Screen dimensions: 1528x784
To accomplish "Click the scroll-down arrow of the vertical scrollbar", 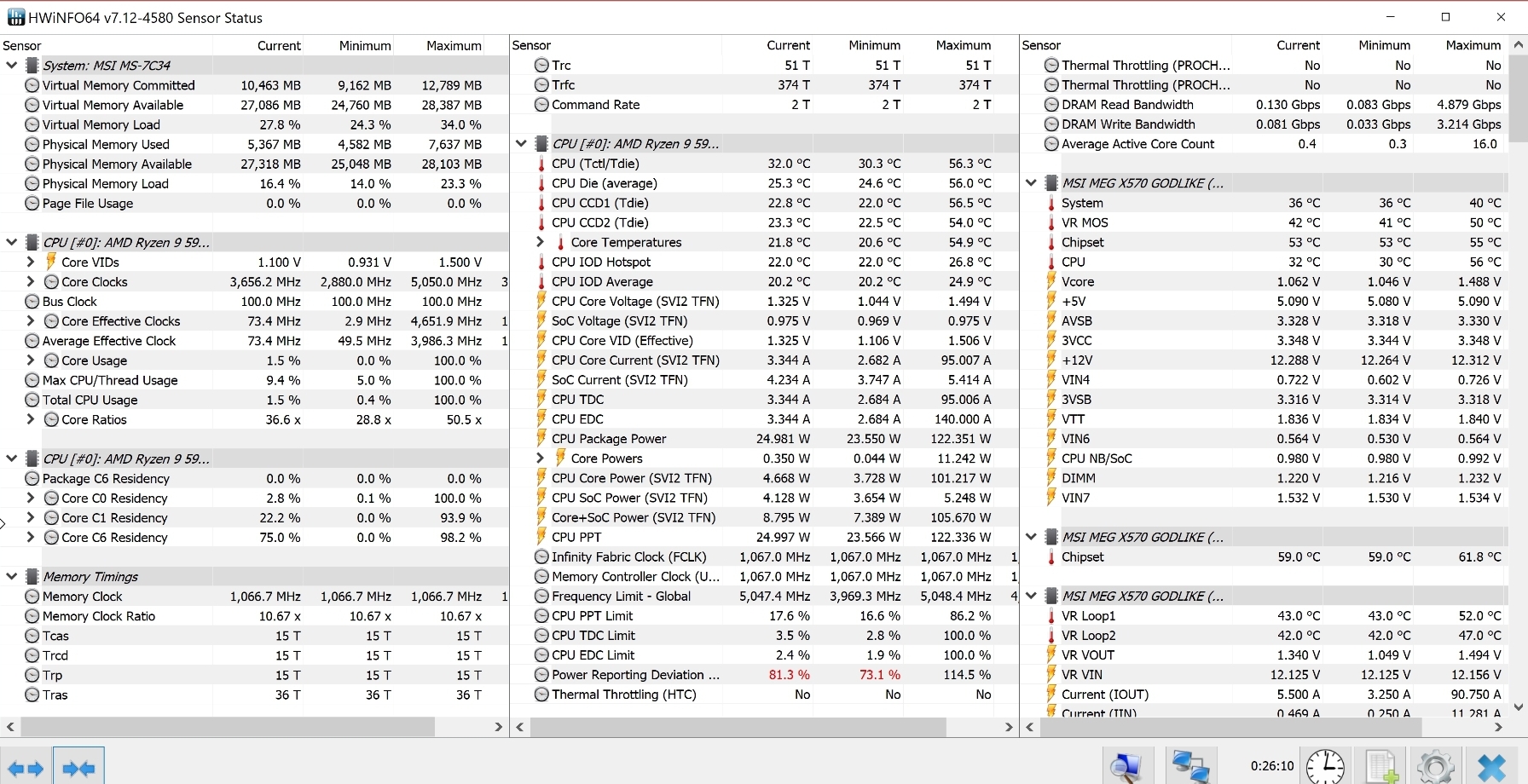I will [x=1519, y=707].
